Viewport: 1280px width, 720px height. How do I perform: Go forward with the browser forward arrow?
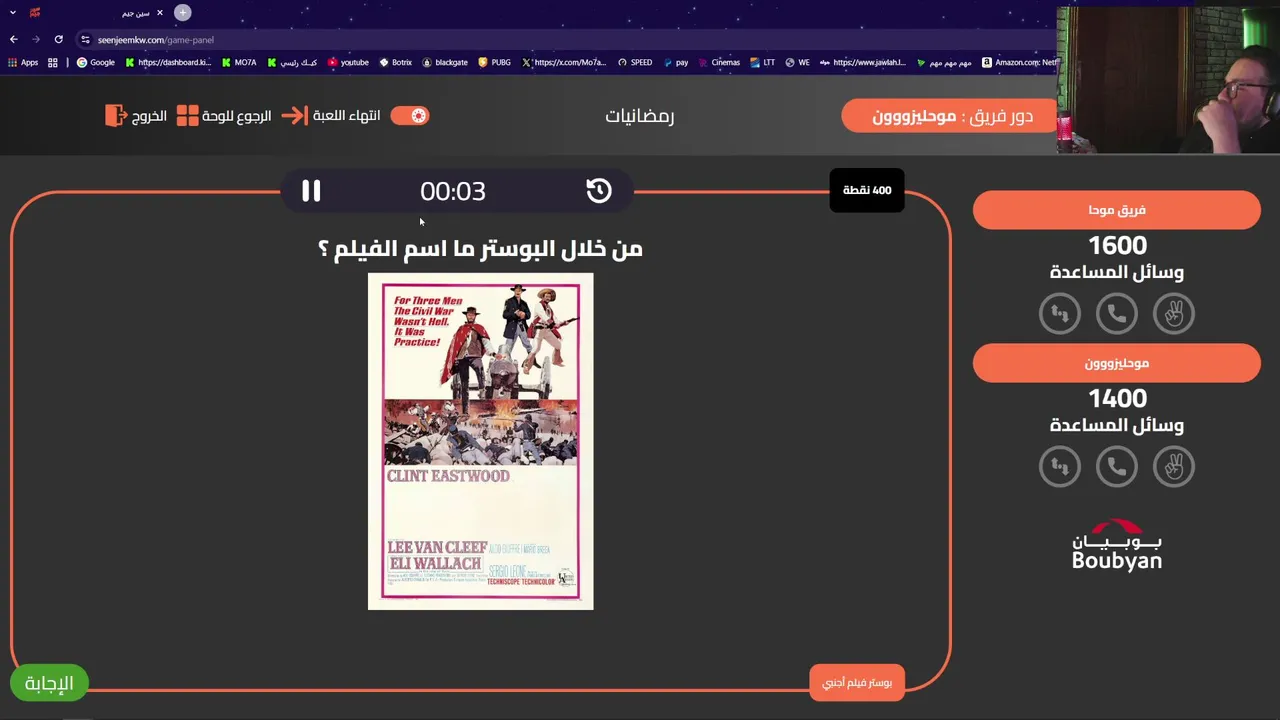click(36, 40)
